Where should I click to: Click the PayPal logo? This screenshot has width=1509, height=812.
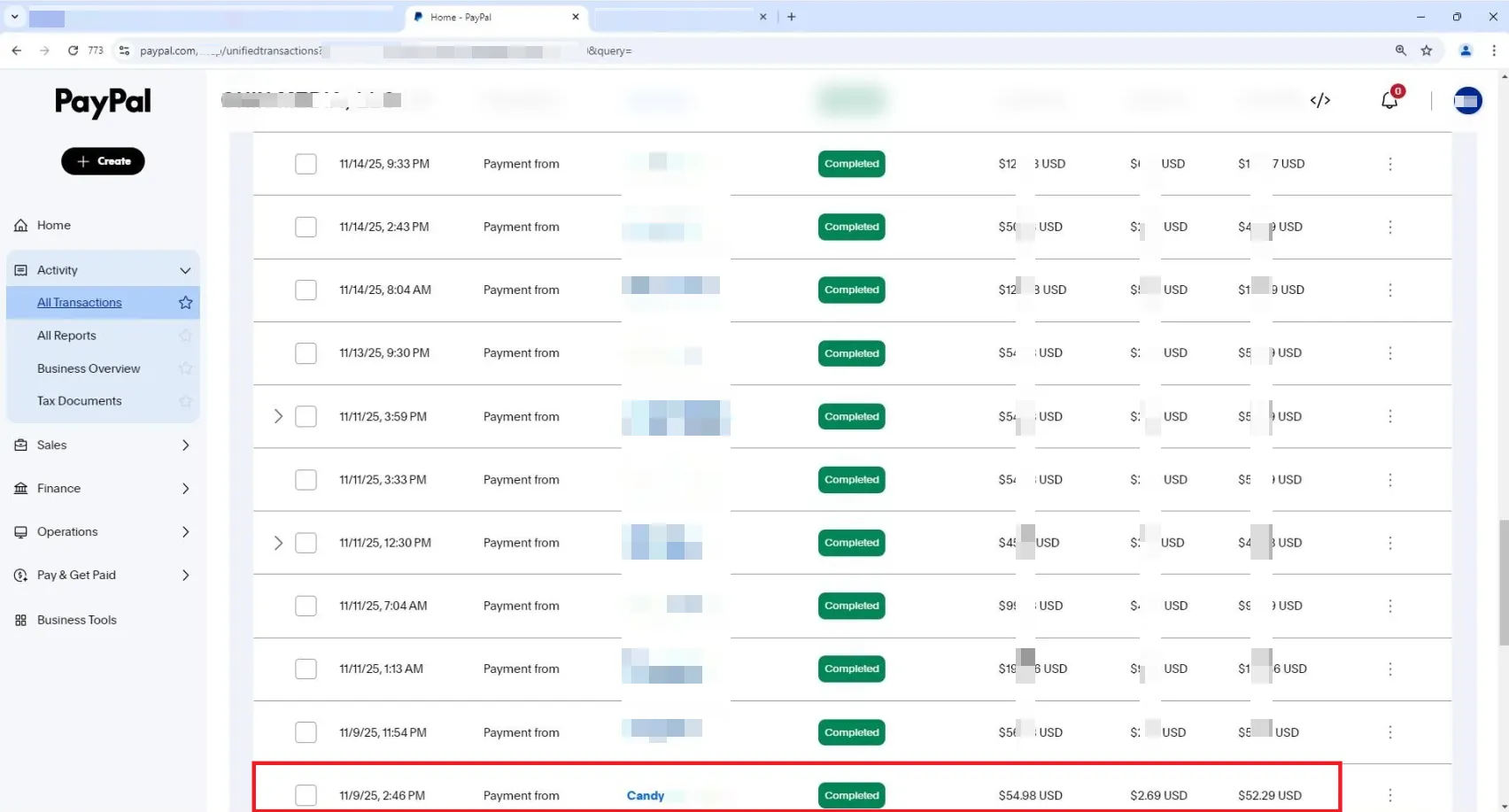(103, 103)
